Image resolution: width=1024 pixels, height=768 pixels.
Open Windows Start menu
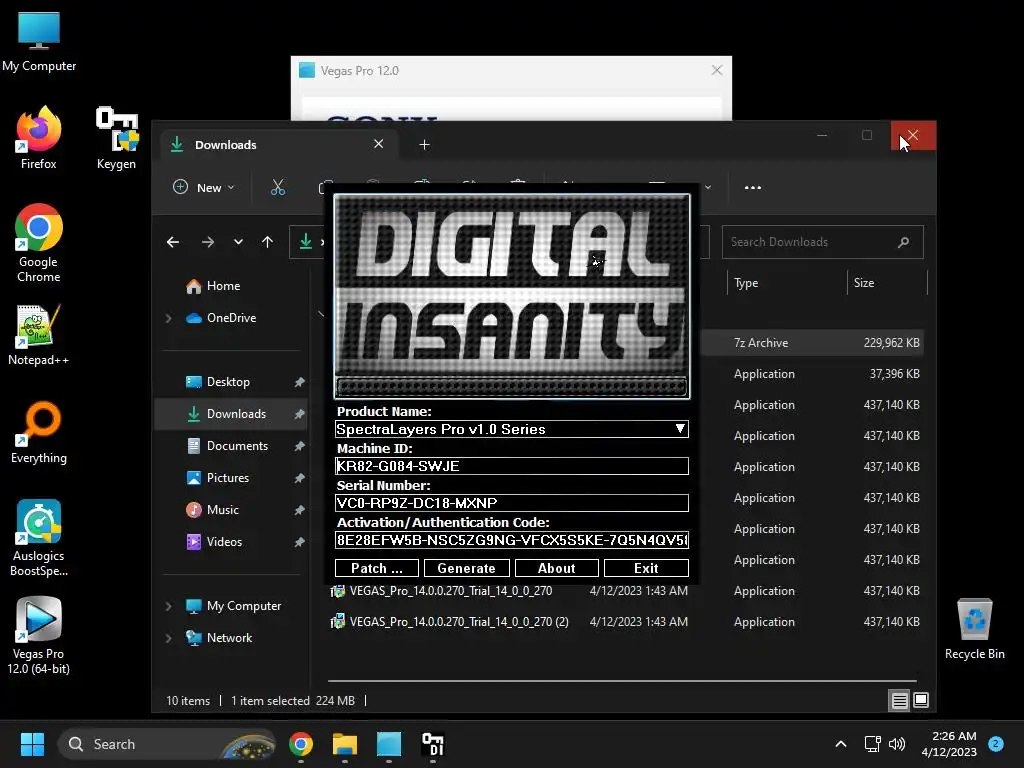32,744
